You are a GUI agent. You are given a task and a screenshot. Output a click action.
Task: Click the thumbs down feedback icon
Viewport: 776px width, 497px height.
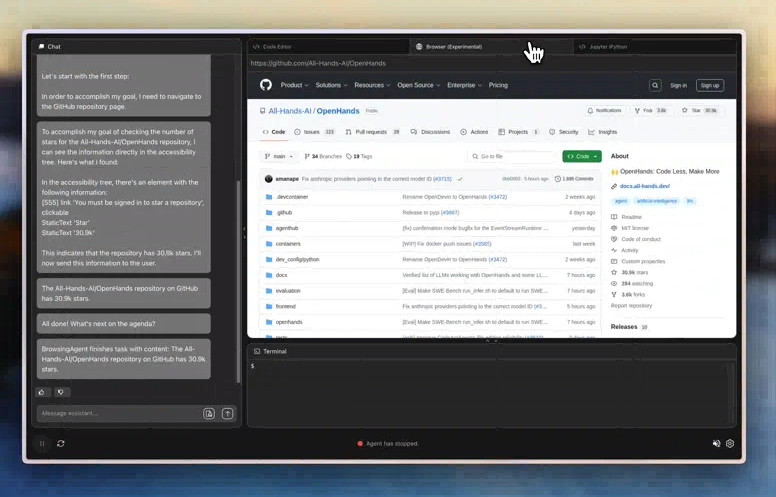61,392
